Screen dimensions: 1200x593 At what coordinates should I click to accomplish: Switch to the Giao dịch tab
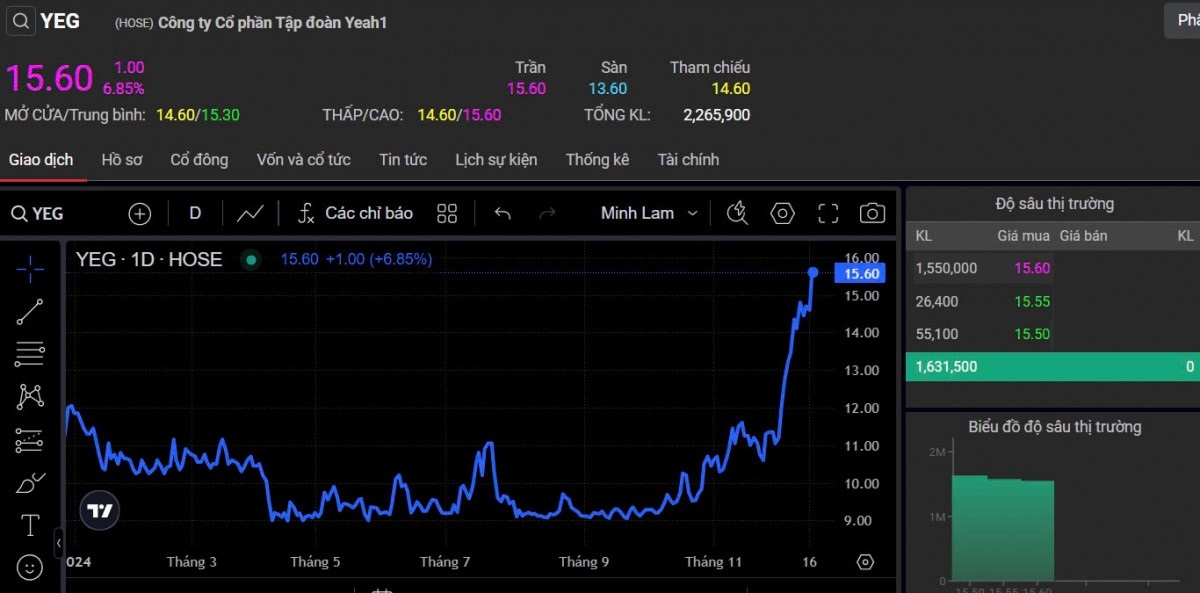(x=41, y=159)
